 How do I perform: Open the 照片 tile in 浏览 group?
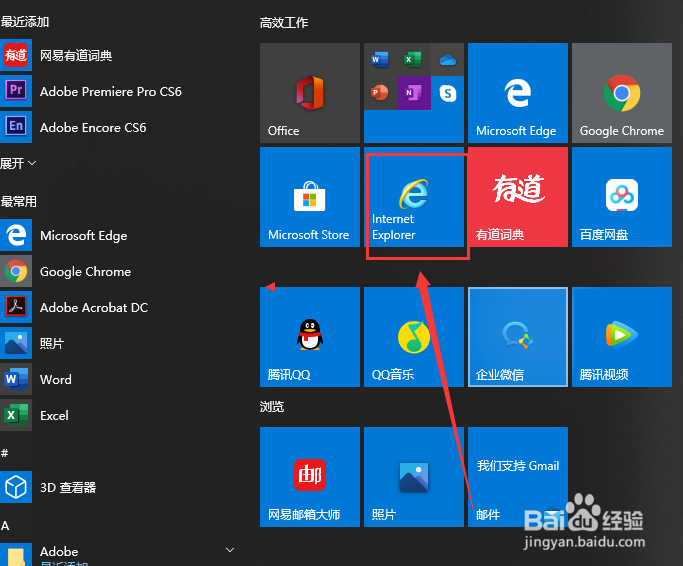coord(414,477)
